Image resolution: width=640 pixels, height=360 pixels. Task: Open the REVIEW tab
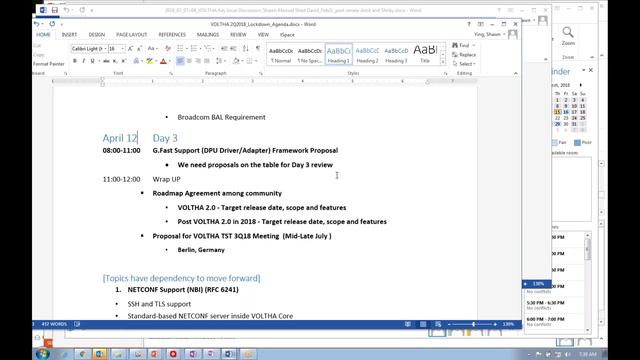pos(238,35)
